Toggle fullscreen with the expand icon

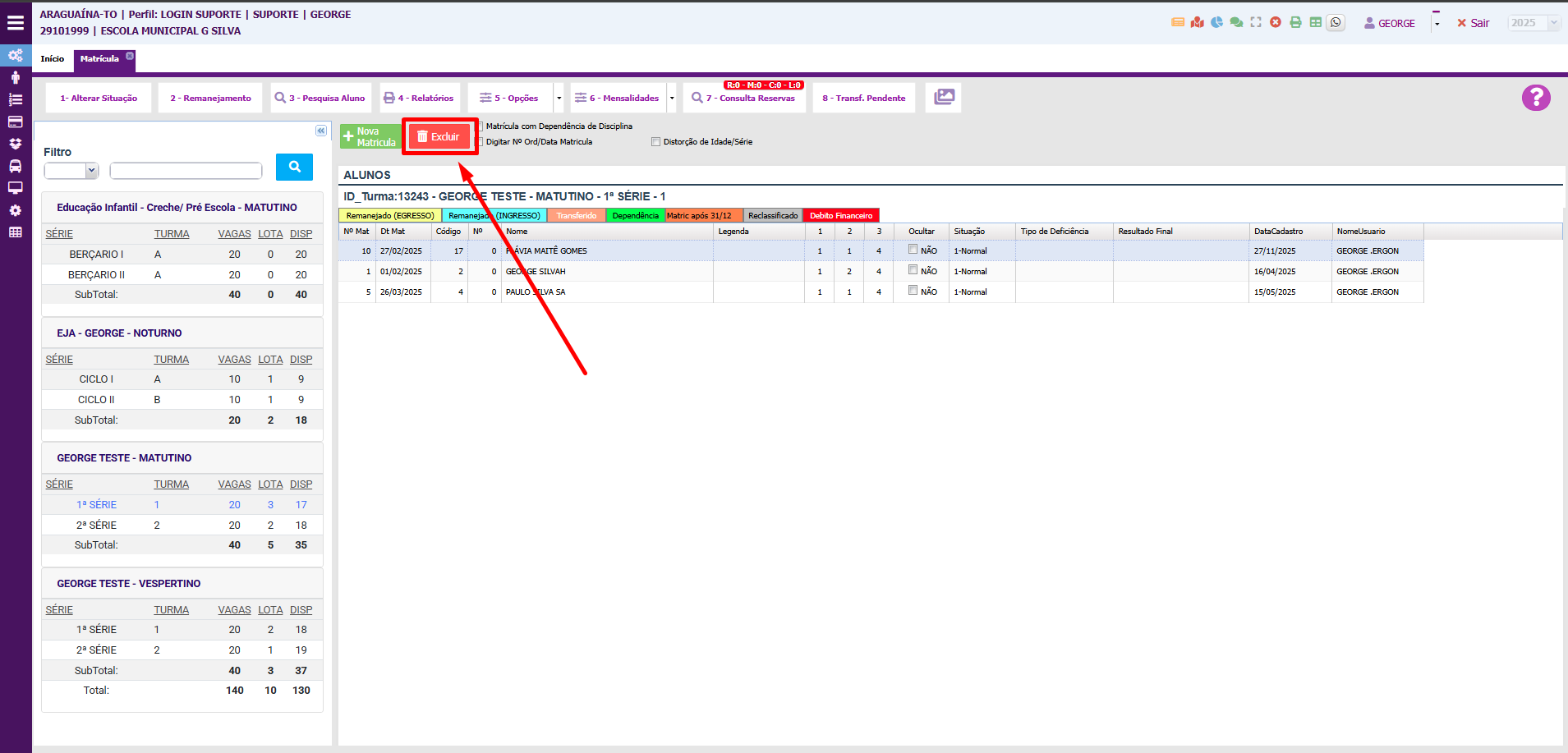[x=1256, y=23]
